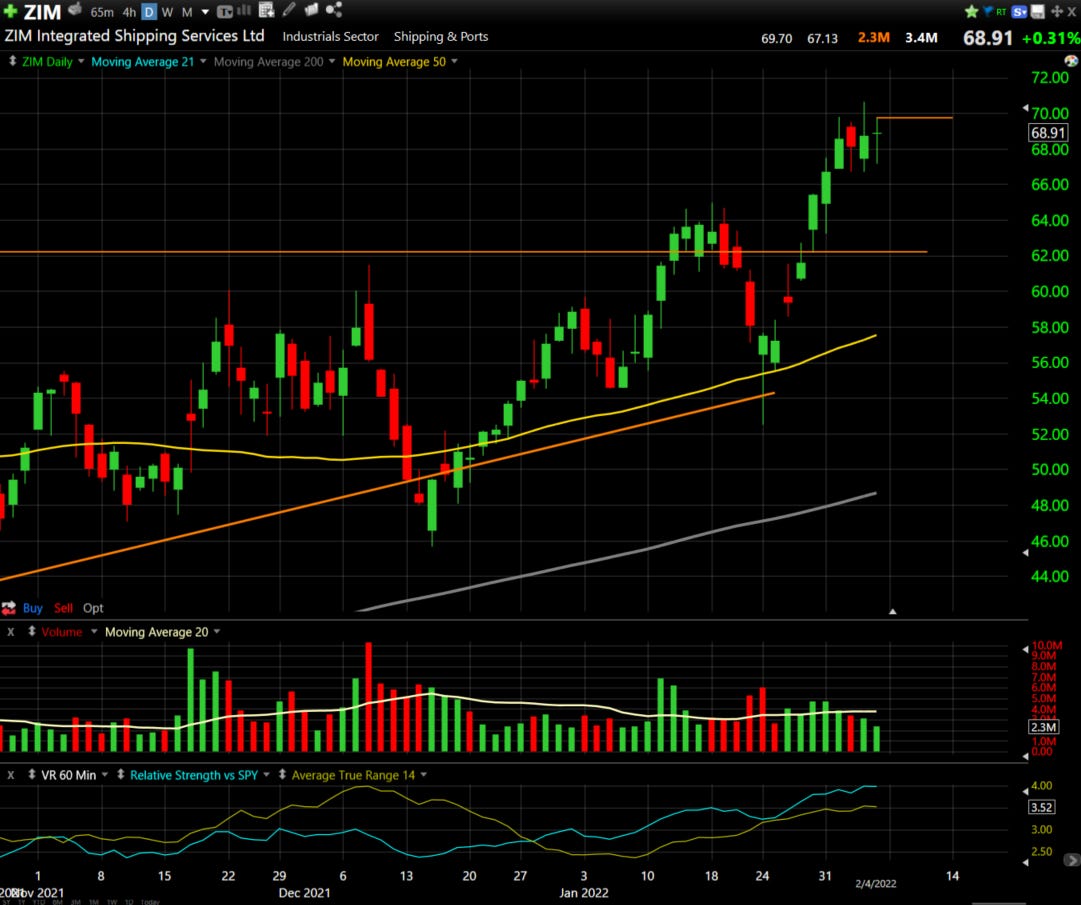Click the green plus add-symbol icon

click(10, 11)
